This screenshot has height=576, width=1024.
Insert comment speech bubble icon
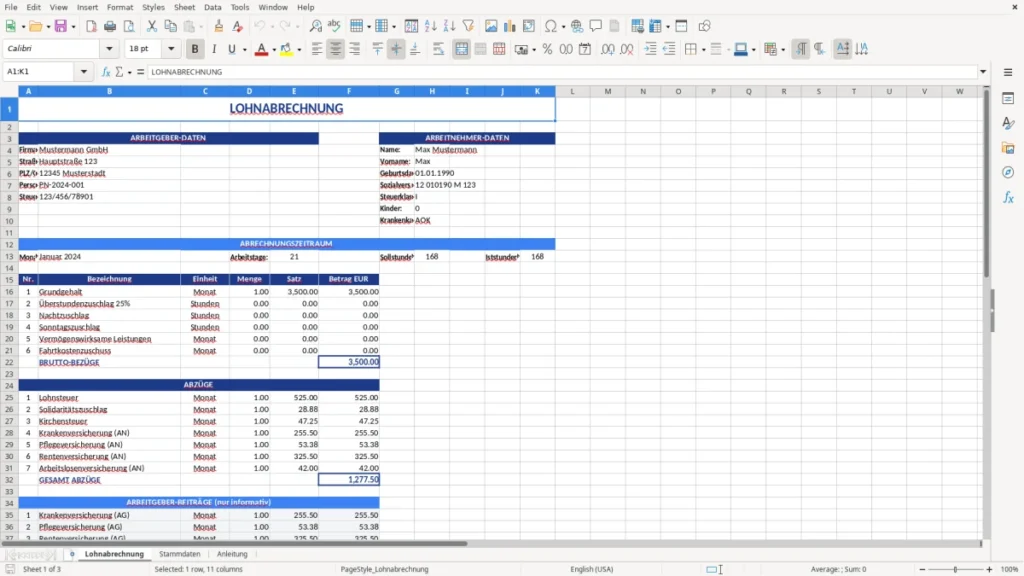click(596, 26)
